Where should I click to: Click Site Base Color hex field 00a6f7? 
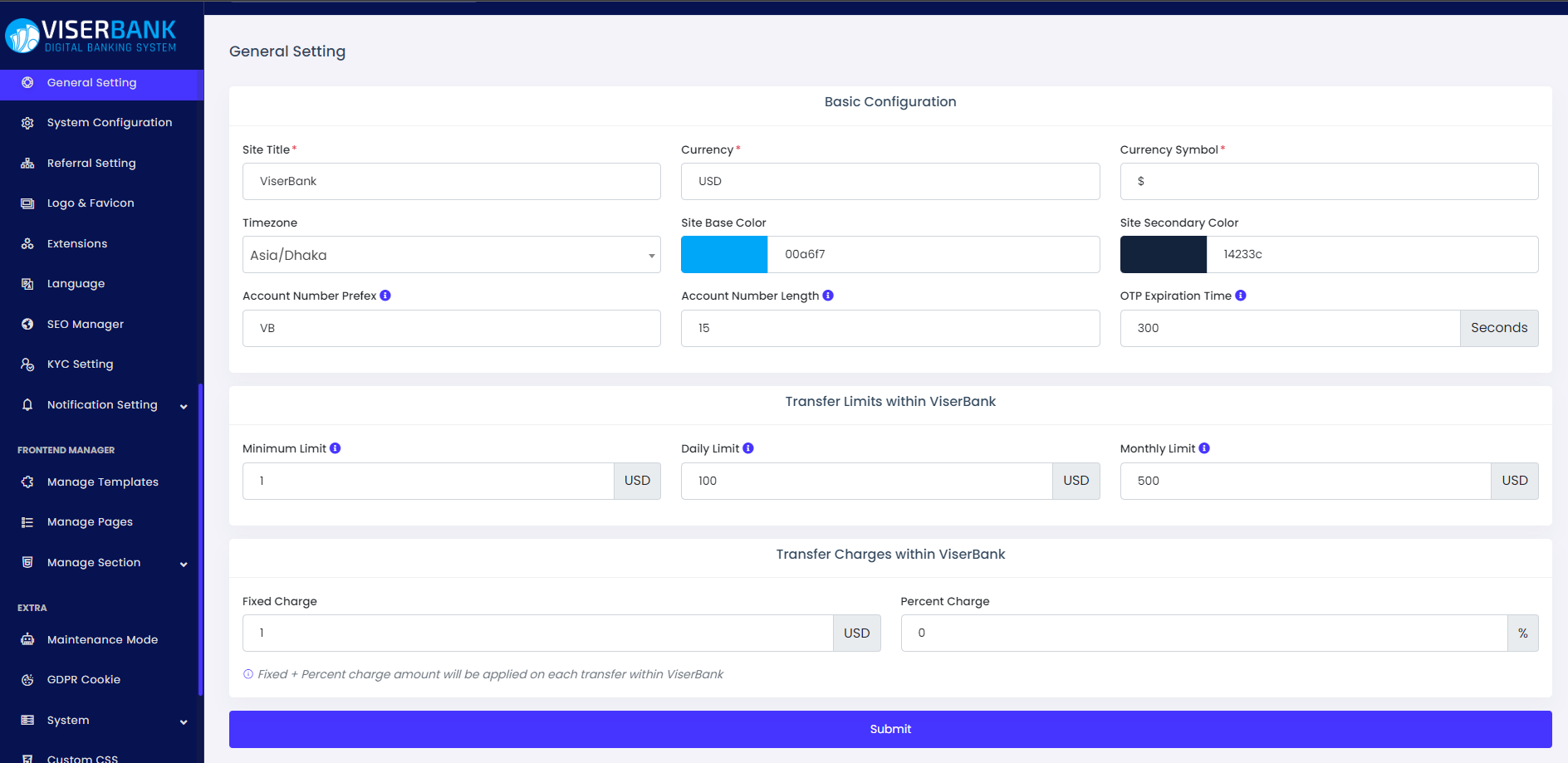(933, 255)
